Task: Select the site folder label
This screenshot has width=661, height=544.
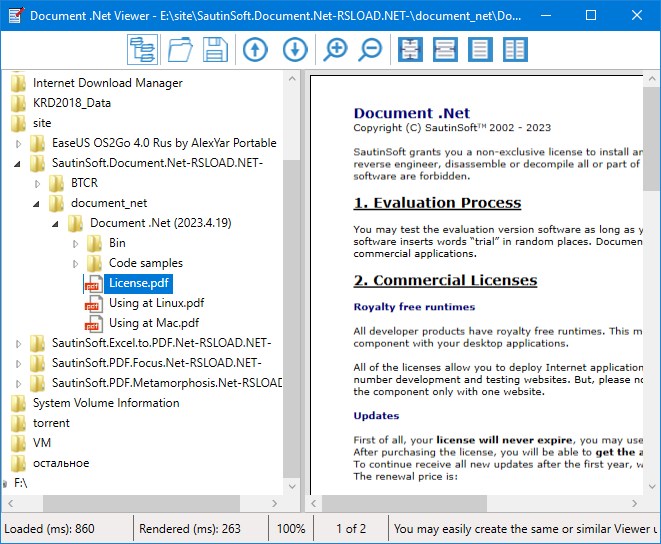Action: 42,123
